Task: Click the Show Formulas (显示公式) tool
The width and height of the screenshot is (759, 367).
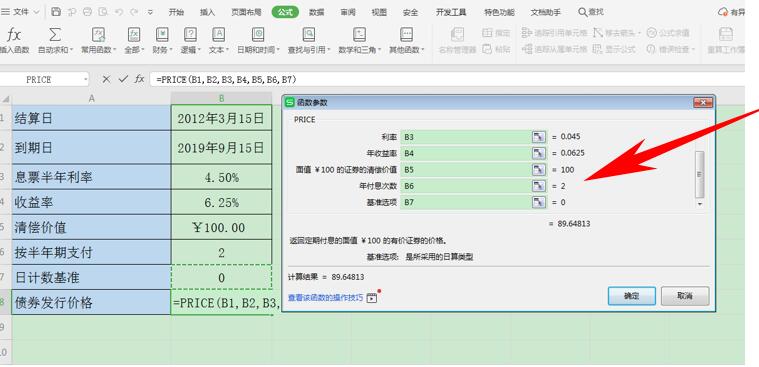Action: tap(614, 49)
